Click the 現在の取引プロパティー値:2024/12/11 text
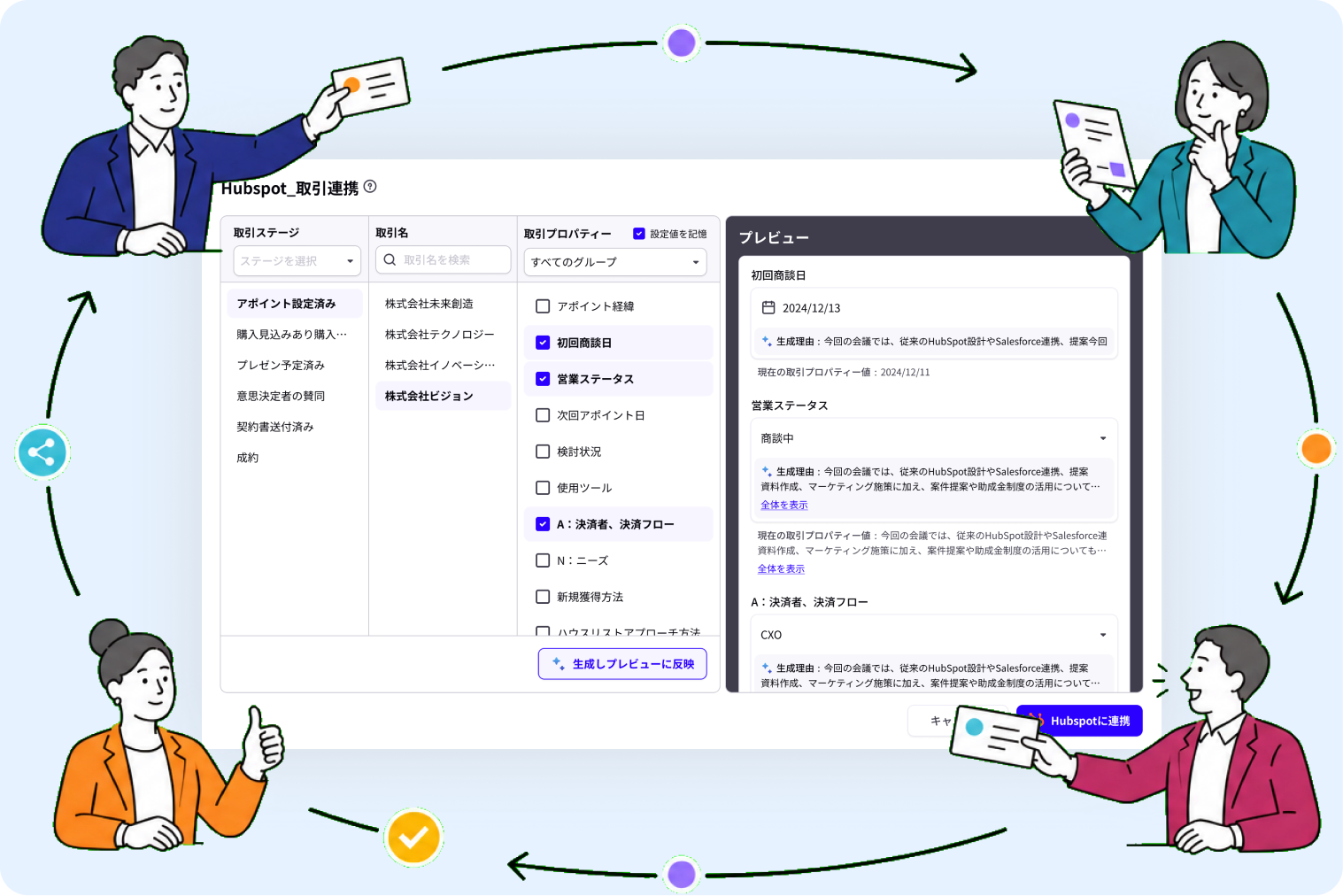 coord(844,372)
